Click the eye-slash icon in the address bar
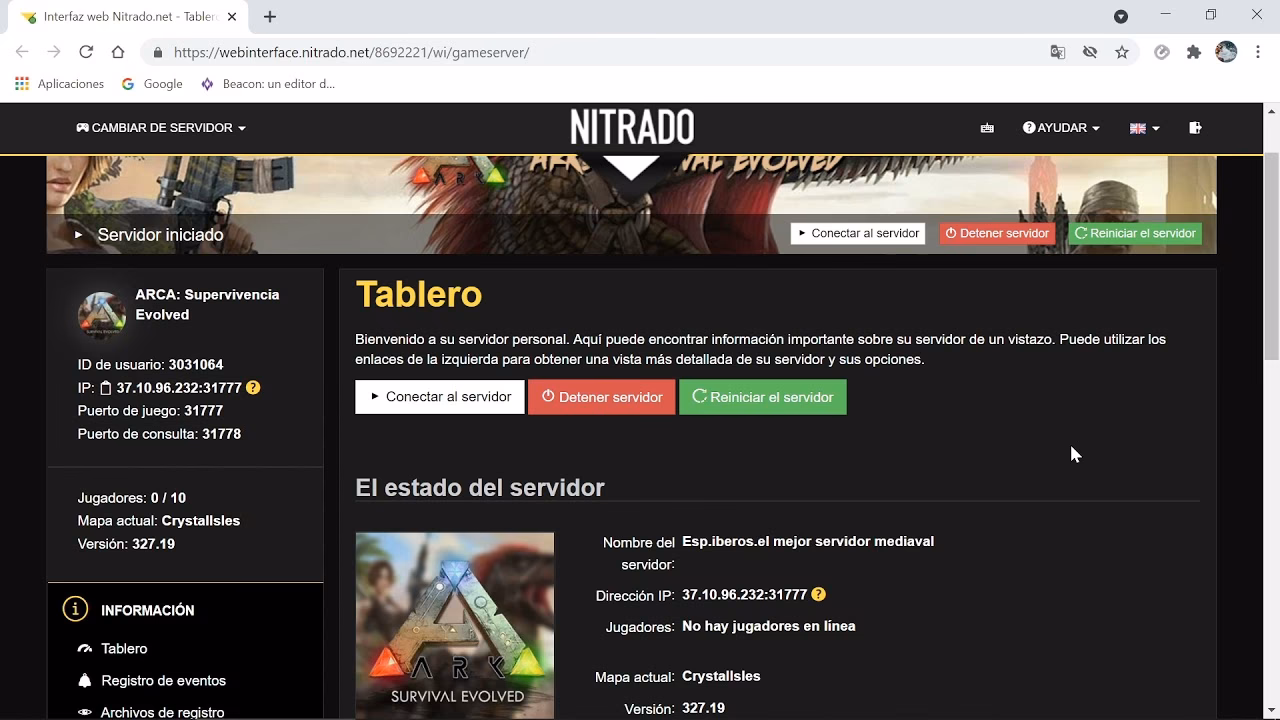 [x=1090, y=52]
